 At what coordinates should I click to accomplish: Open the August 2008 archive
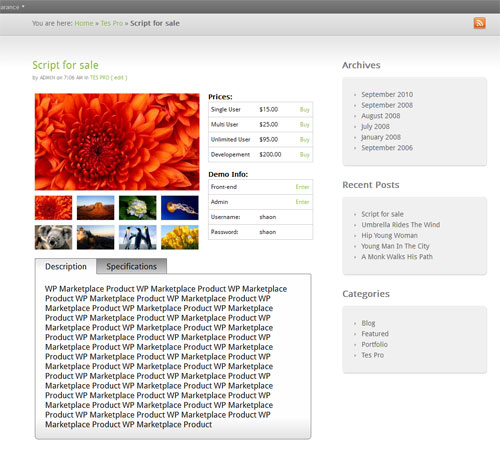click(381, 116)
